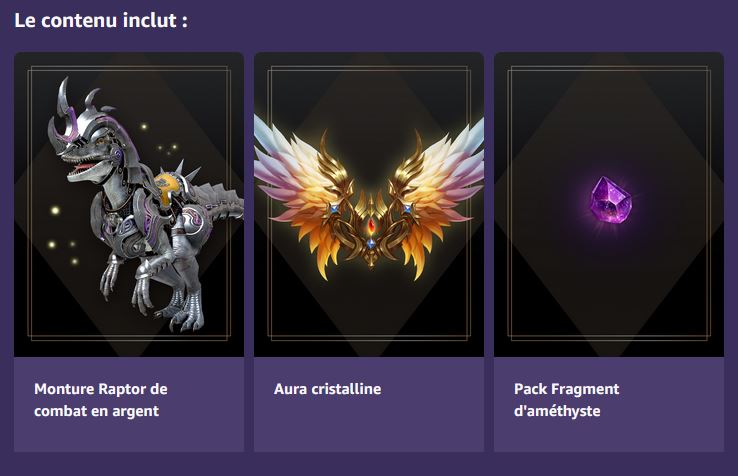738x476 pixels.
Task: Select the "Pack Fragment d'améthyste" label
Action: pyautogui.click(x=566, y=400)
